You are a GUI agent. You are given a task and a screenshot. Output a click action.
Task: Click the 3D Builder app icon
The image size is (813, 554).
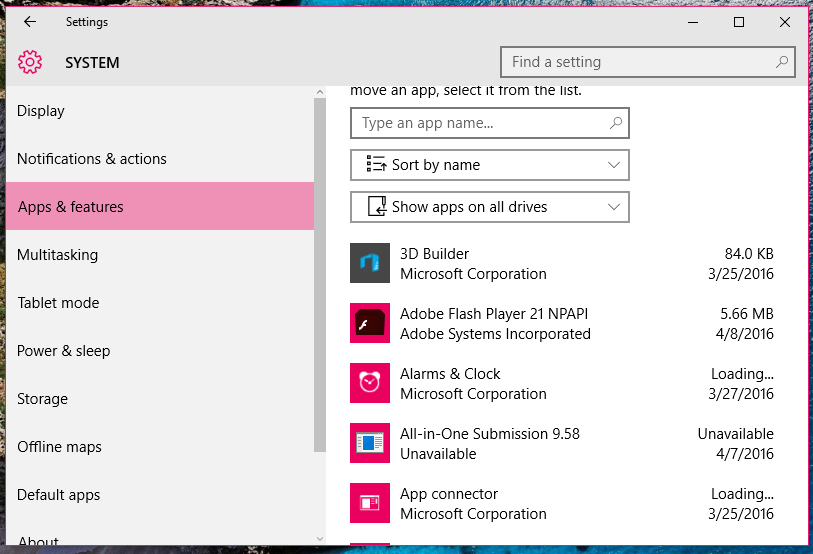[370, 263]
